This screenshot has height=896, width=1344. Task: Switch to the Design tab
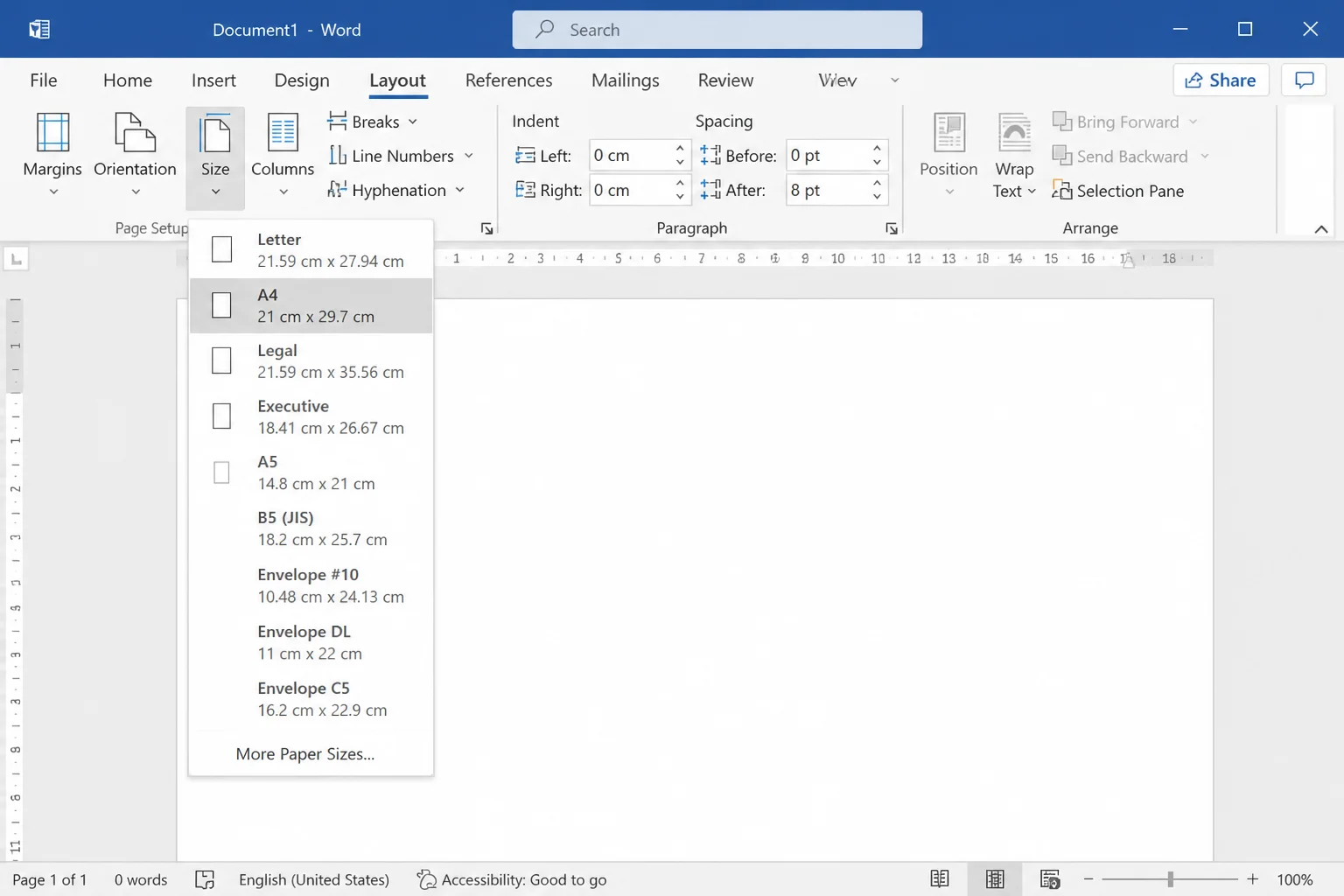click(302, 80)
